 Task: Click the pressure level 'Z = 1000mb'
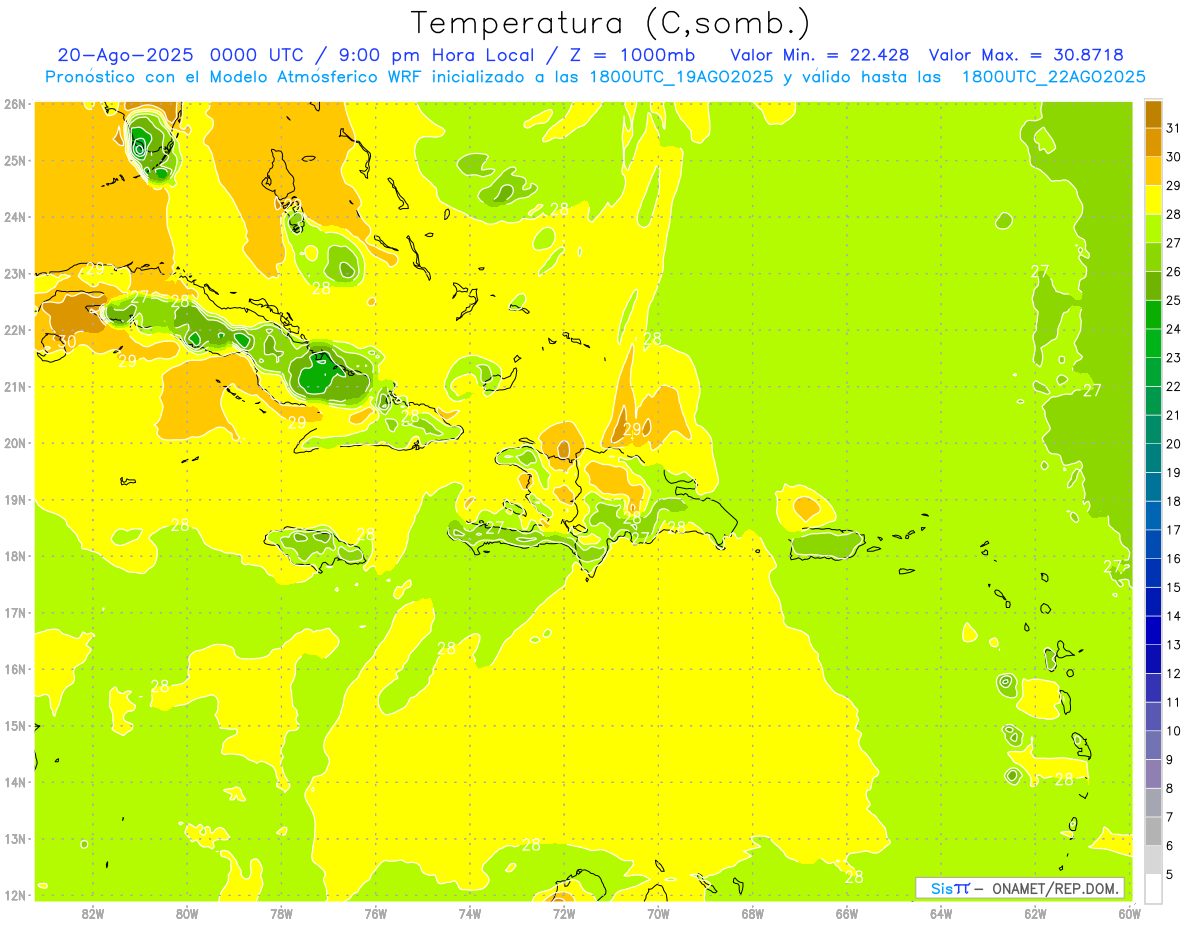coord(632,55)
